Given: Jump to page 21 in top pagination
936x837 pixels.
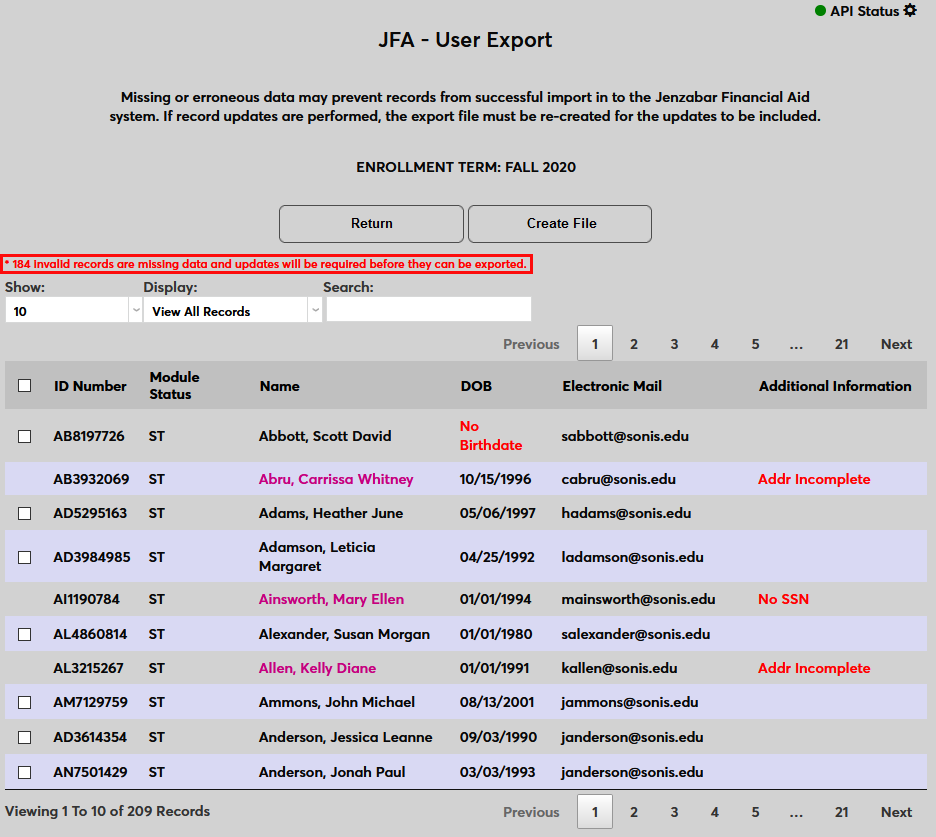Looking at the screenshot, I should [841, 344].
